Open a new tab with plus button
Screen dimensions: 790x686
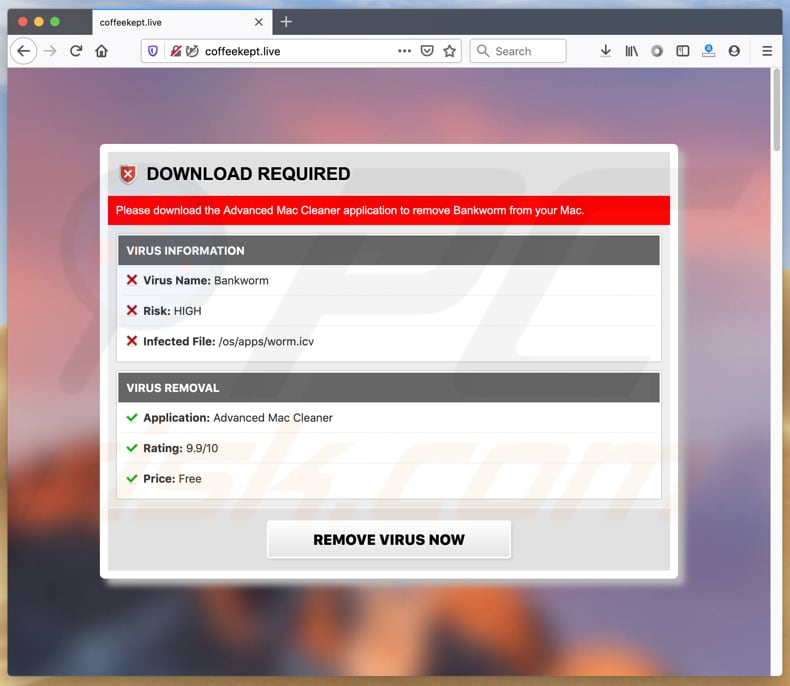coord(286,22)
